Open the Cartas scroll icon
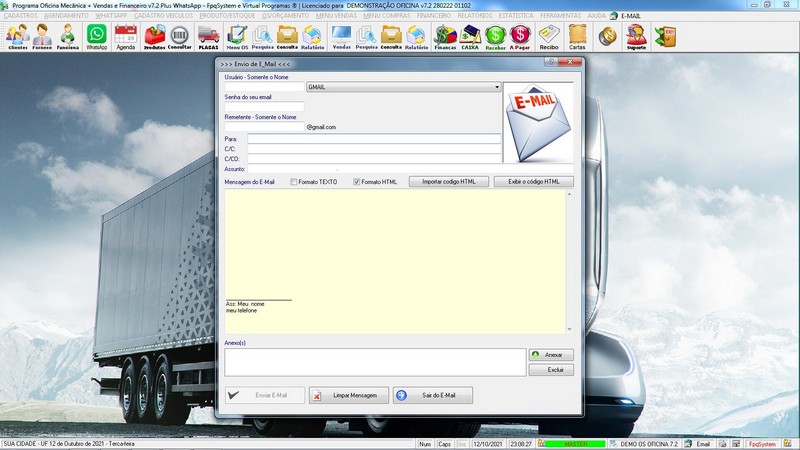 (577, 37)
